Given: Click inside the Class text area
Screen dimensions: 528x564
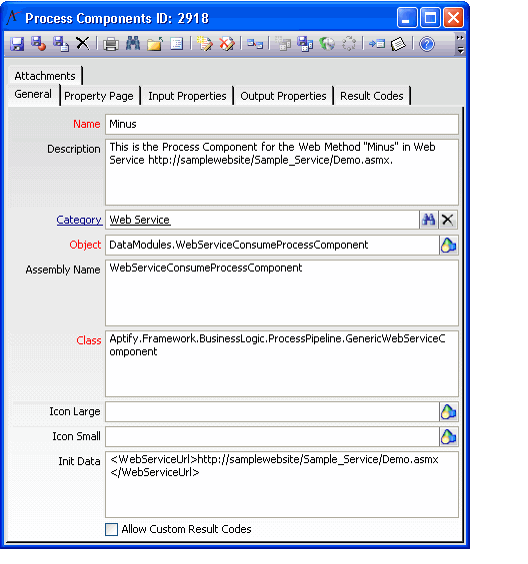Looking at the screenshot, I should (x=282, y=364).
